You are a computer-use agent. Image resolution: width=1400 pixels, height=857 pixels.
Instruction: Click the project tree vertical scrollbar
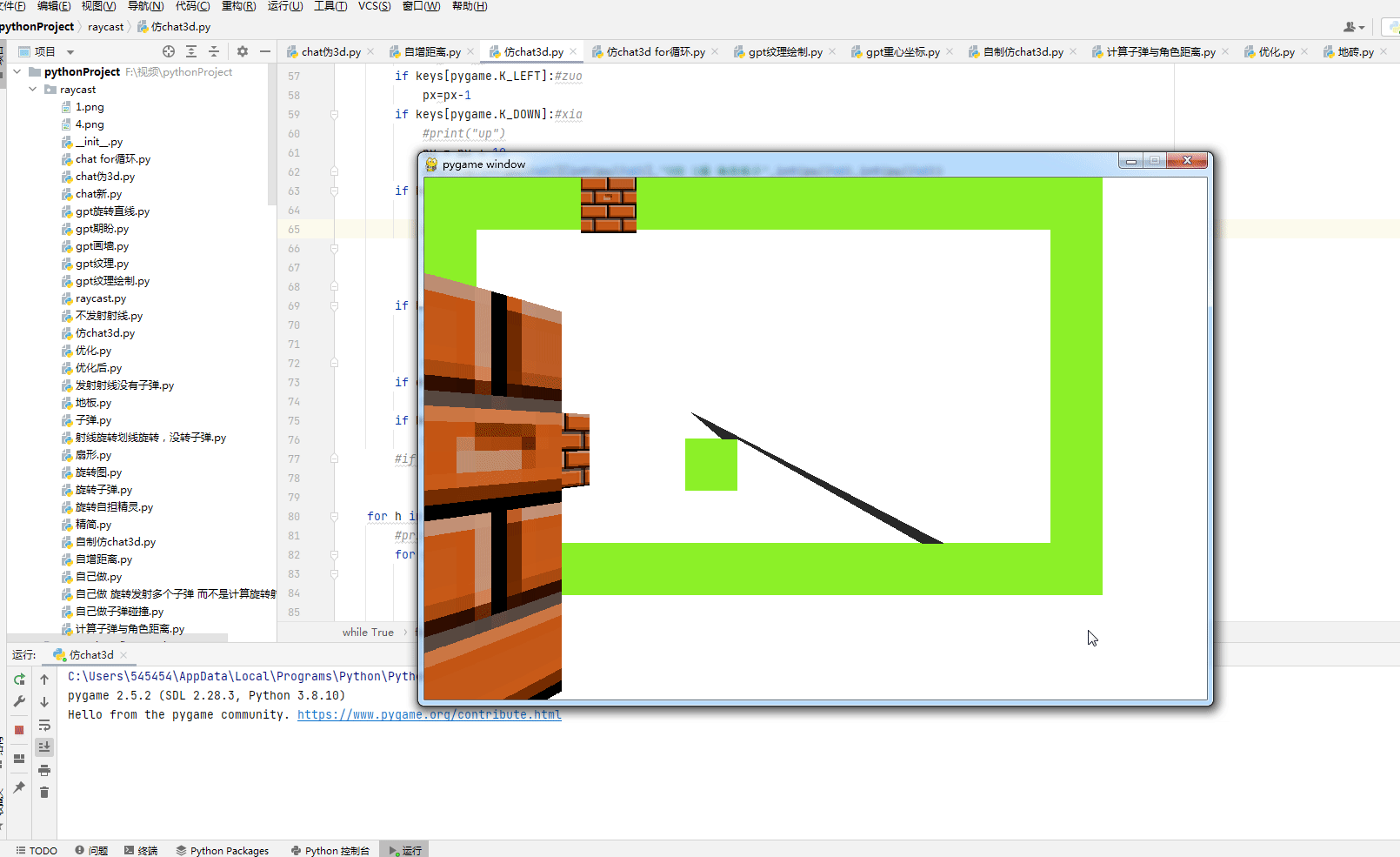271,135
